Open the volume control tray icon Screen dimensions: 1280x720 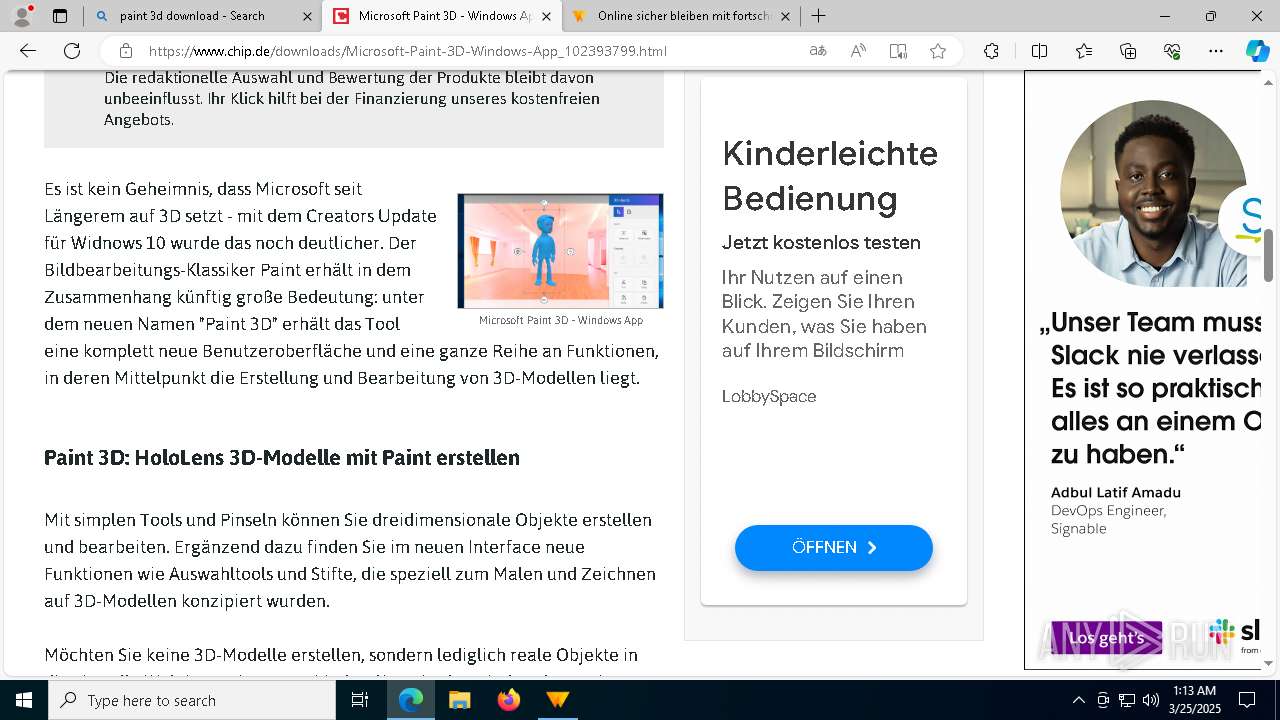click(1151, 700)
